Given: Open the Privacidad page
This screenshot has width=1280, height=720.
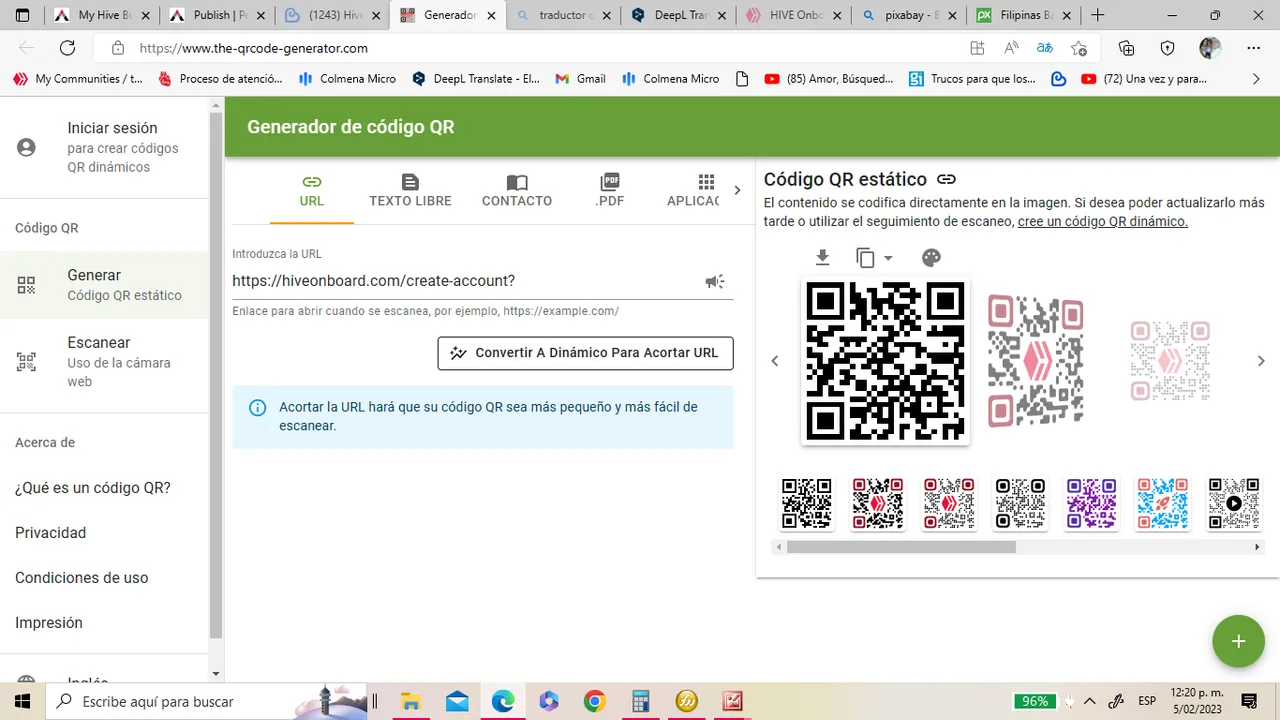Looking at the screenshot, I should click(51, 533).
